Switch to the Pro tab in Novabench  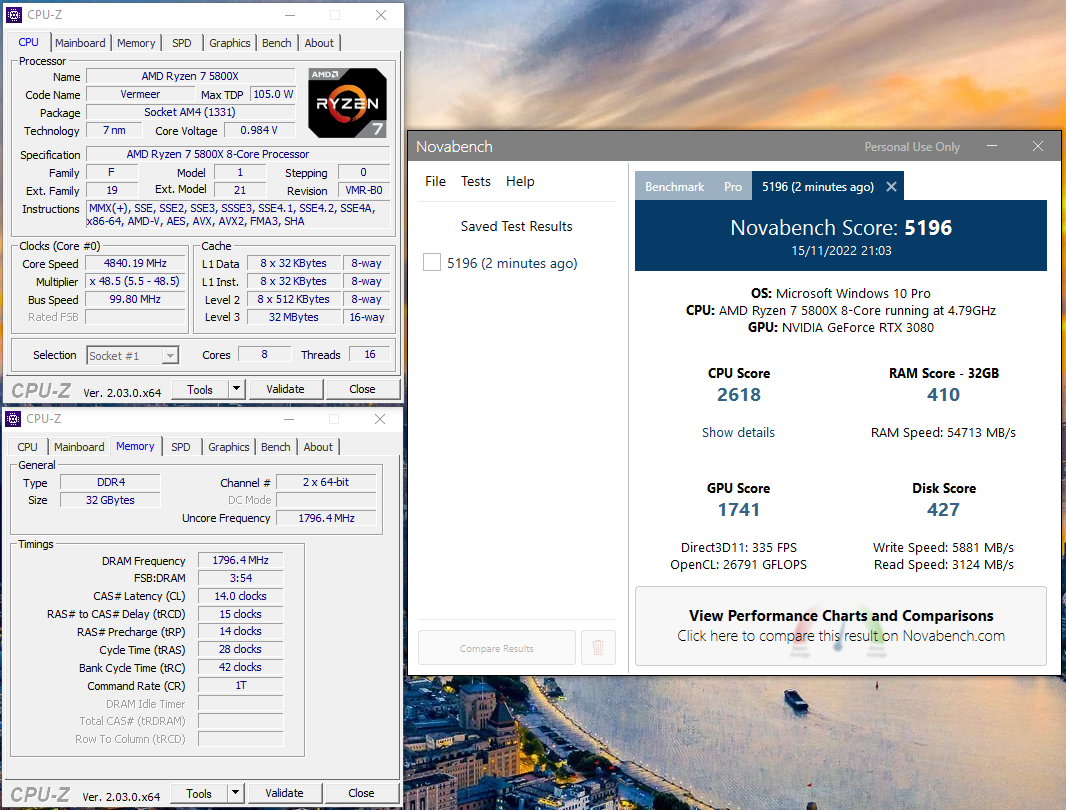click(x=733, y=186)
